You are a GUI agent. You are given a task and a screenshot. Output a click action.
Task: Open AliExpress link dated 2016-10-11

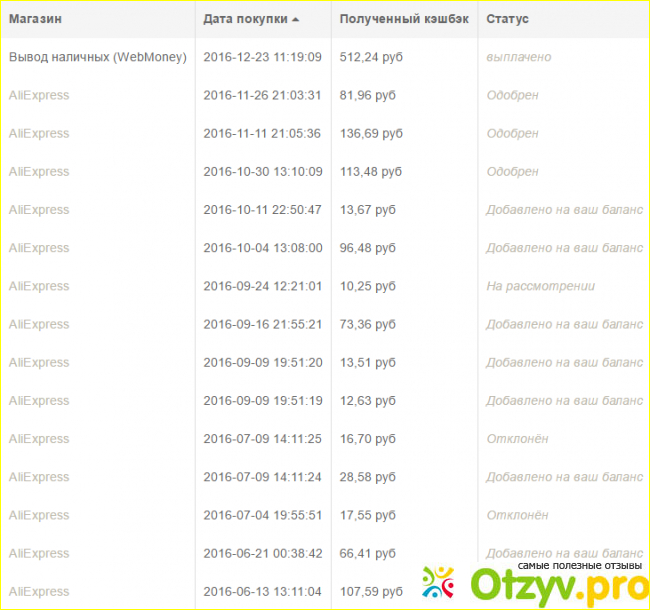(x=39, y=210)
